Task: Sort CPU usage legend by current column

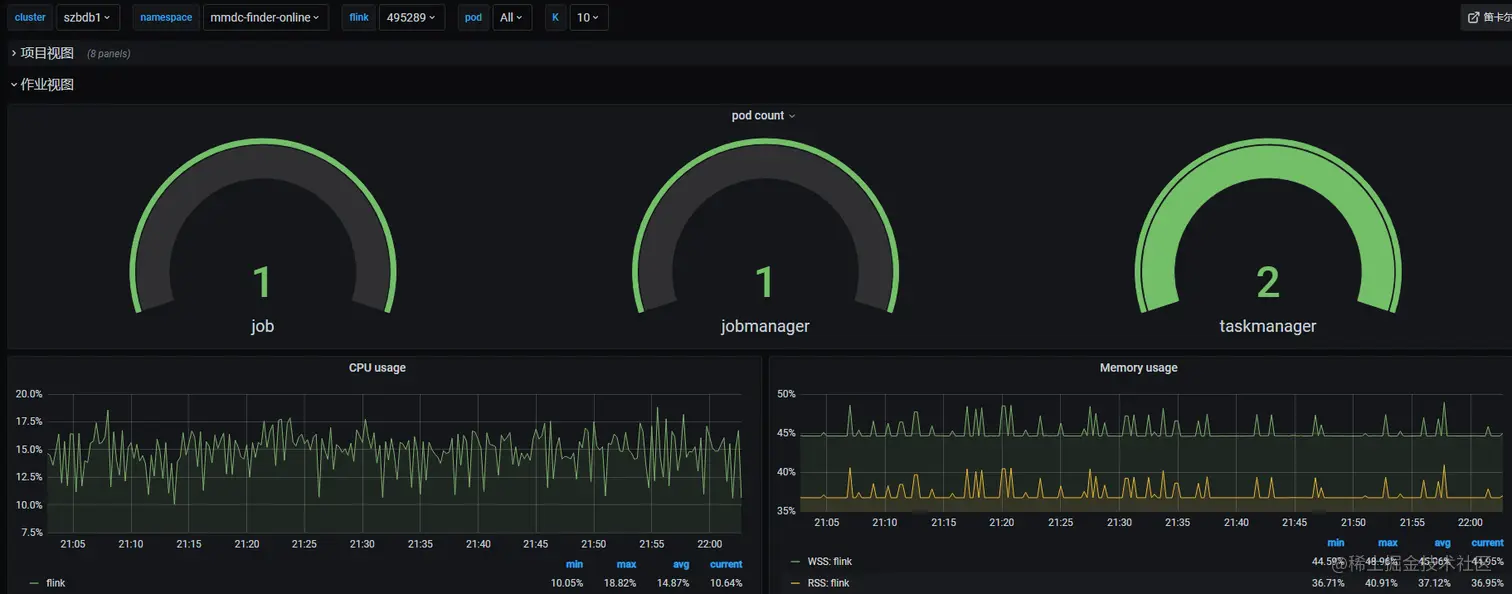Action: [x=726, y=565]
